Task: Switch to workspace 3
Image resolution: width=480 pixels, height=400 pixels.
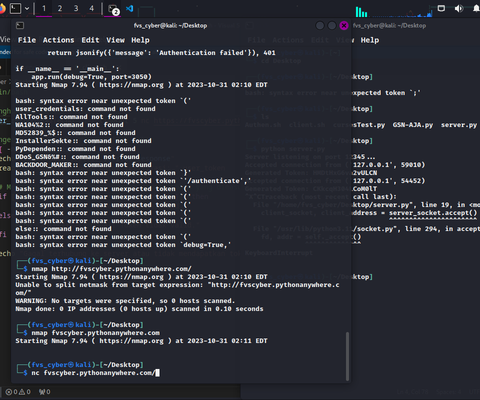Action: (x=76, y=8)
